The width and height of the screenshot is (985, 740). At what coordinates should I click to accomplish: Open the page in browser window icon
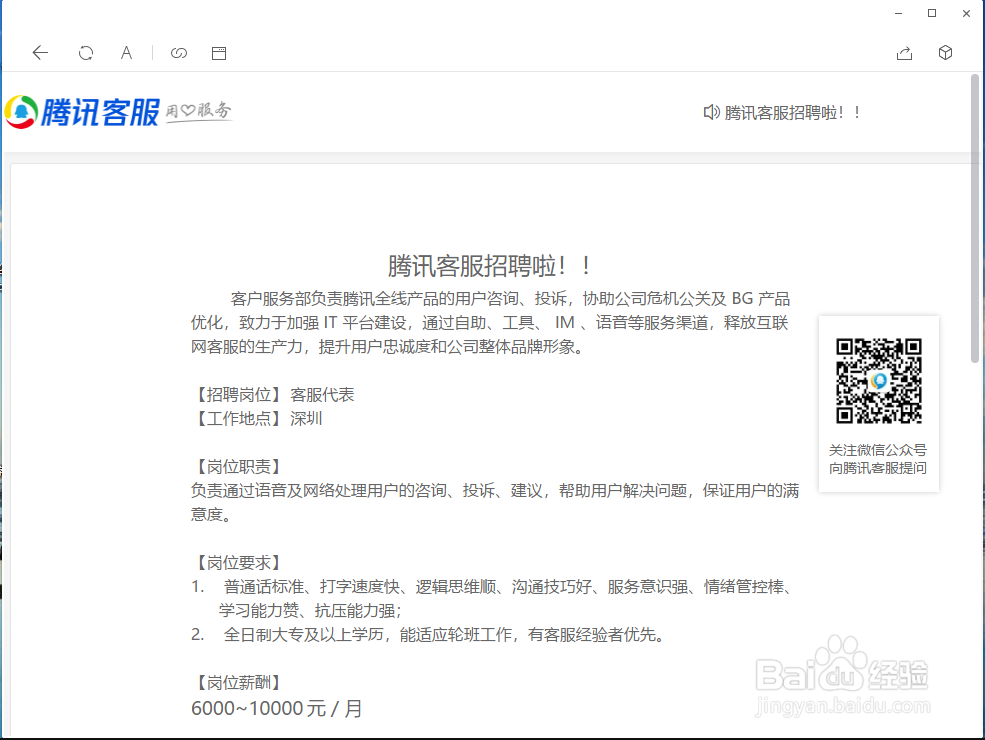click(x=219, y=53)
